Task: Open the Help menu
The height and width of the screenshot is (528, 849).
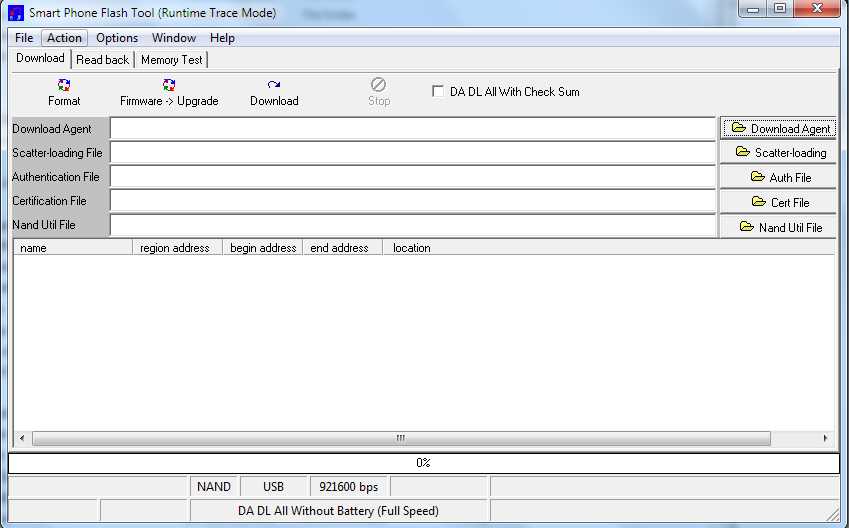Action: tap(223, 38)
